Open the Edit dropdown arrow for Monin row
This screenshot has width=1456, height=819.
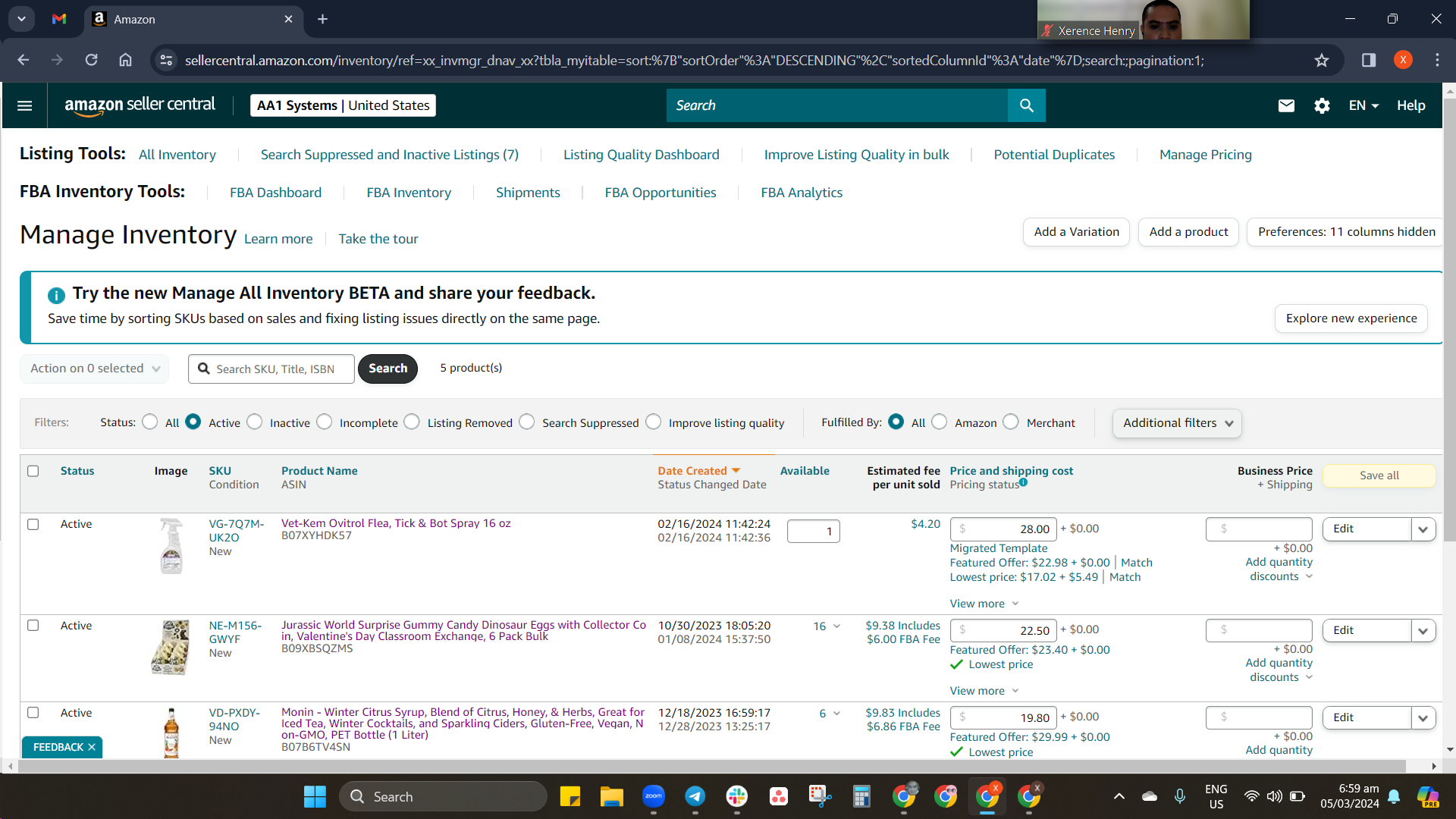pos(1423,718)
